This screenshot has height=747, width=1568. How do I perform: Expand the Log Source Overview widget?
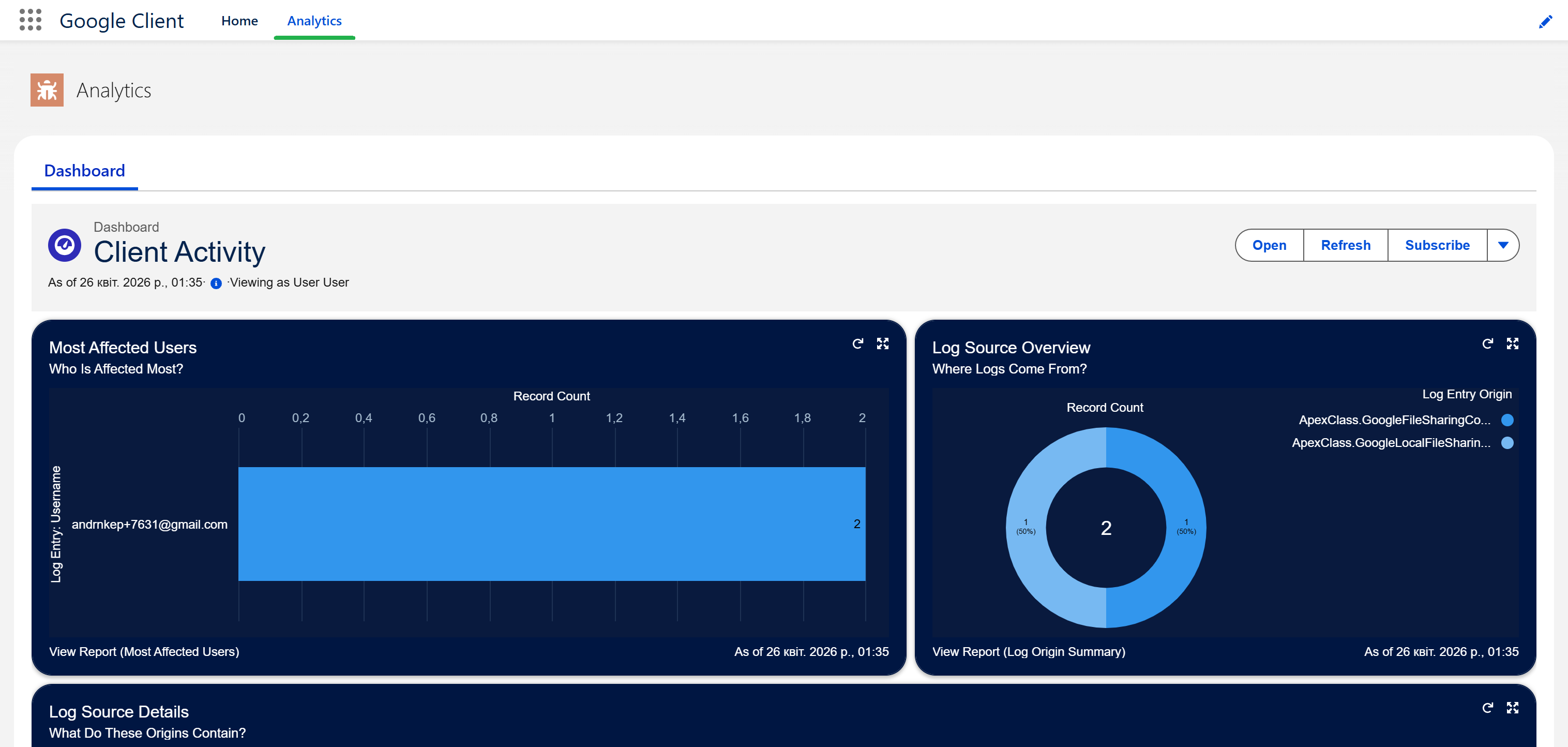[1513, 343]
